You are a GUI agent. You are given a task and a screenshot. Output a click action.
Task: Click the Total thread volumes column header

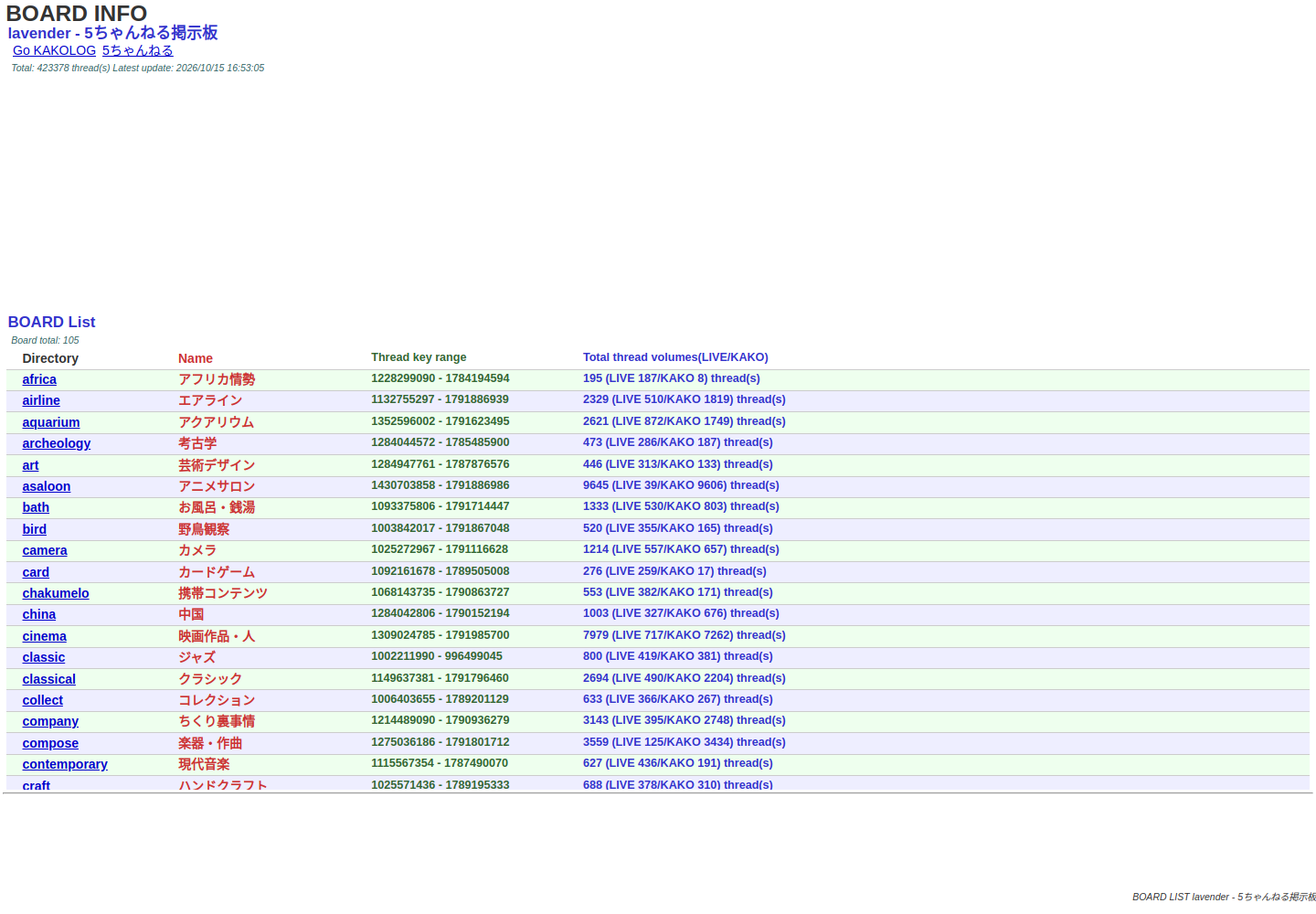click(675, 357)
